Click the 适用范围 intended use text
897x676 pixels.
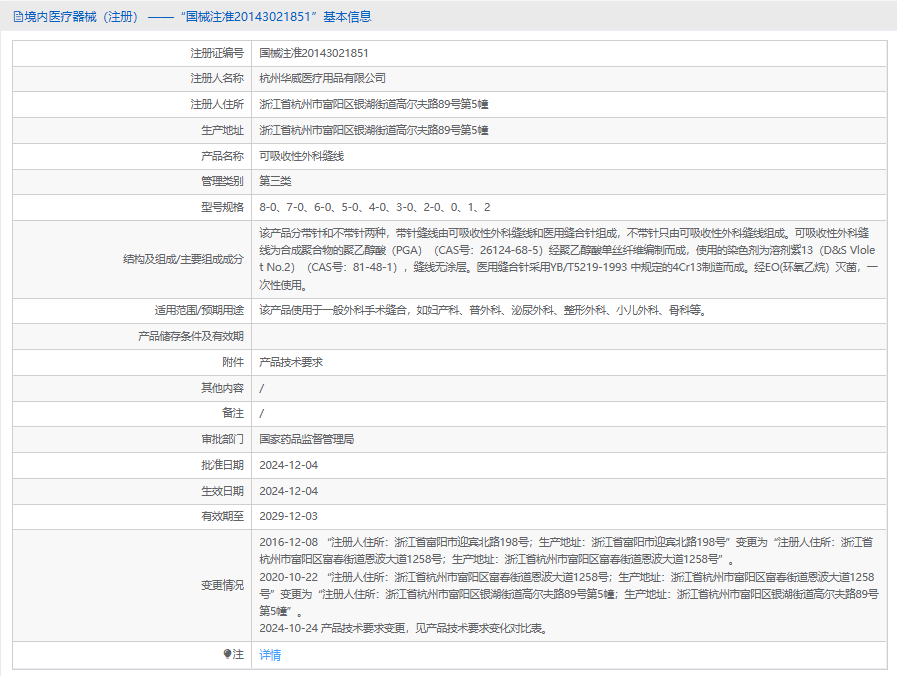[483, 310]
